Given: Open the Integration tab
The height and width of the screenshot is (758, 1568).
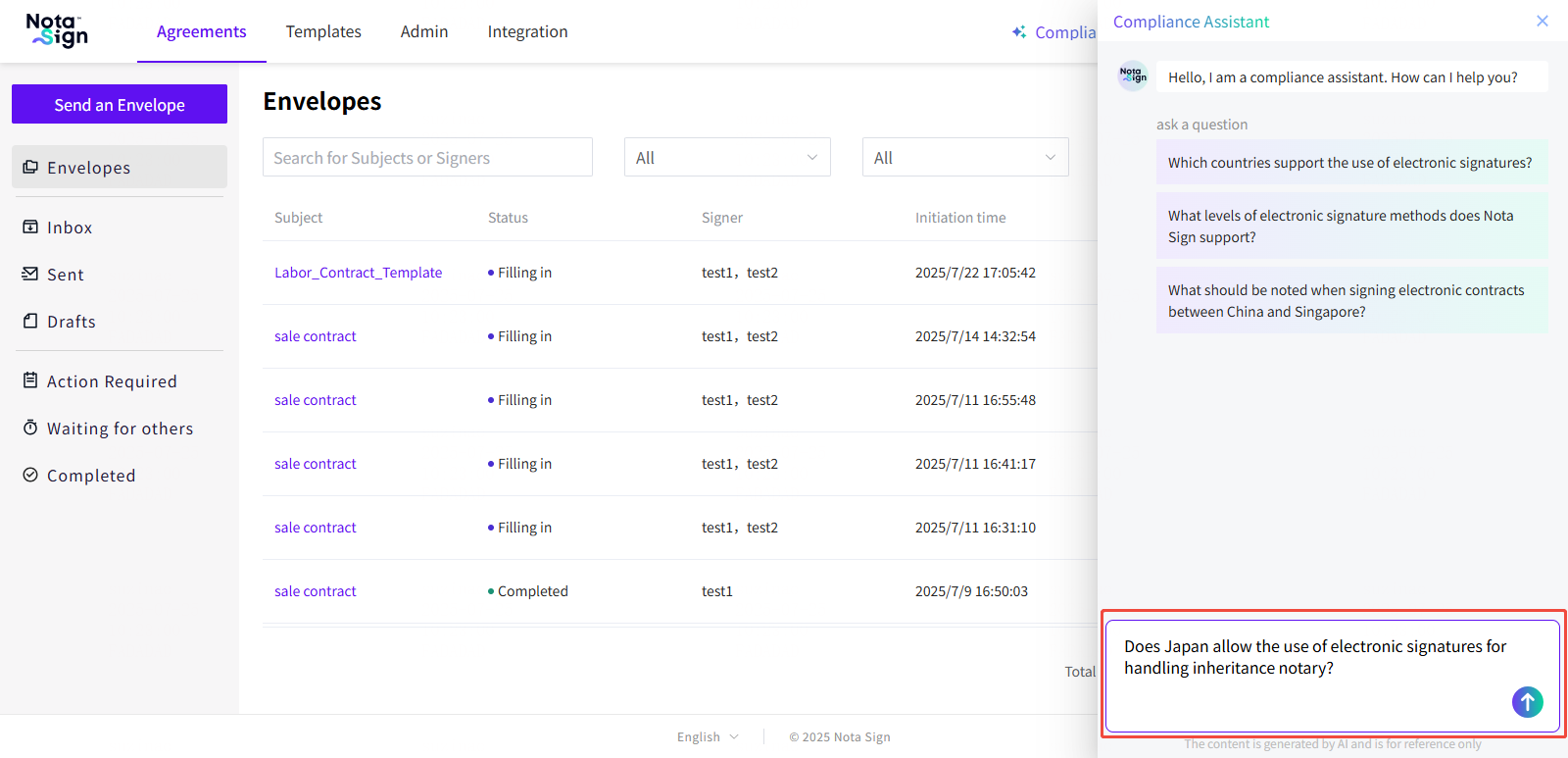Looking at the screenshot, I should pos(527,31).
